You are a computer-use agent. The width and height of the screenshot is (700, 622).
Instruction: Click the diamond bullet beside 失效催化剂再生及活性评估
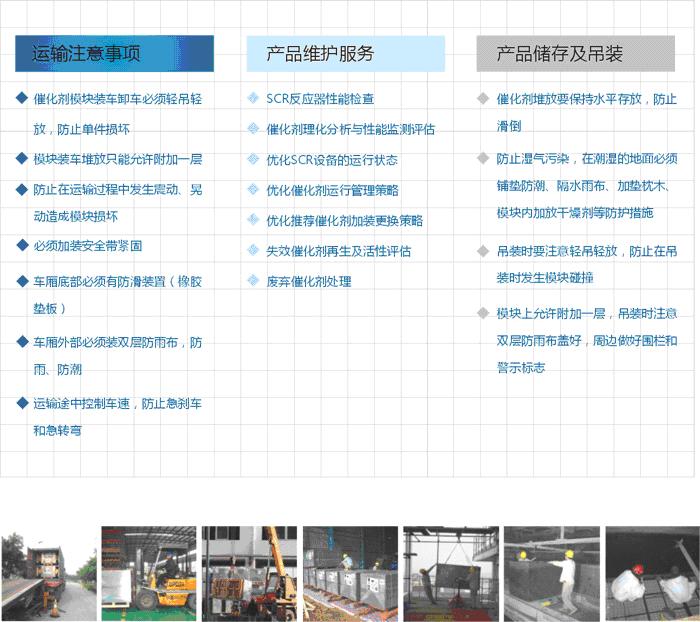(254, 250)
